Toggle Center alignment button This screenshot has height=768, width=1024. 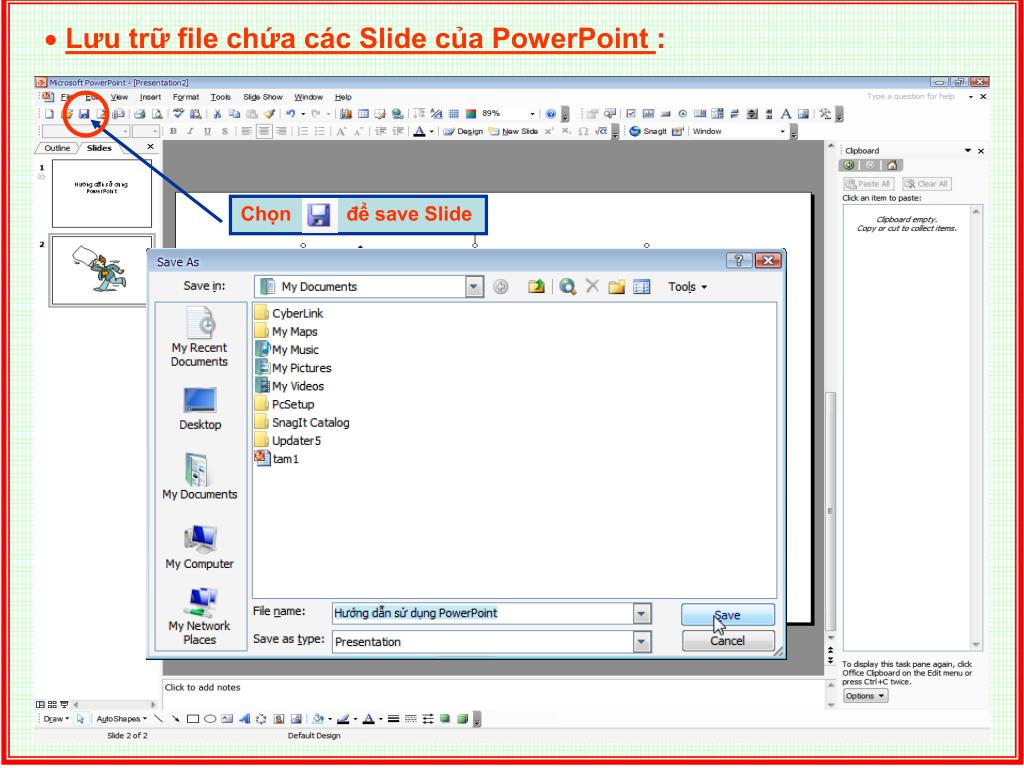click(263, 131)
